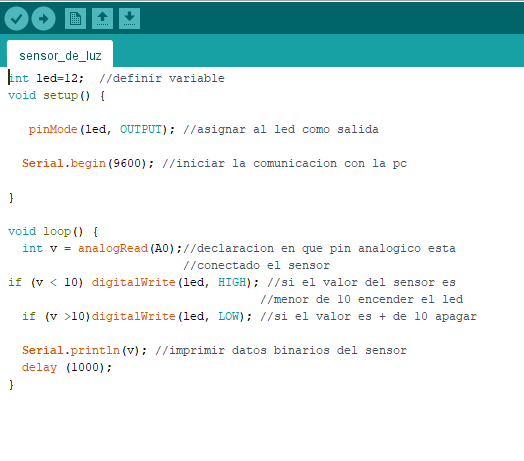524x461 pixels.
Task: Click 'pinMode' in the setup function
Action: [x=53, y=130]
